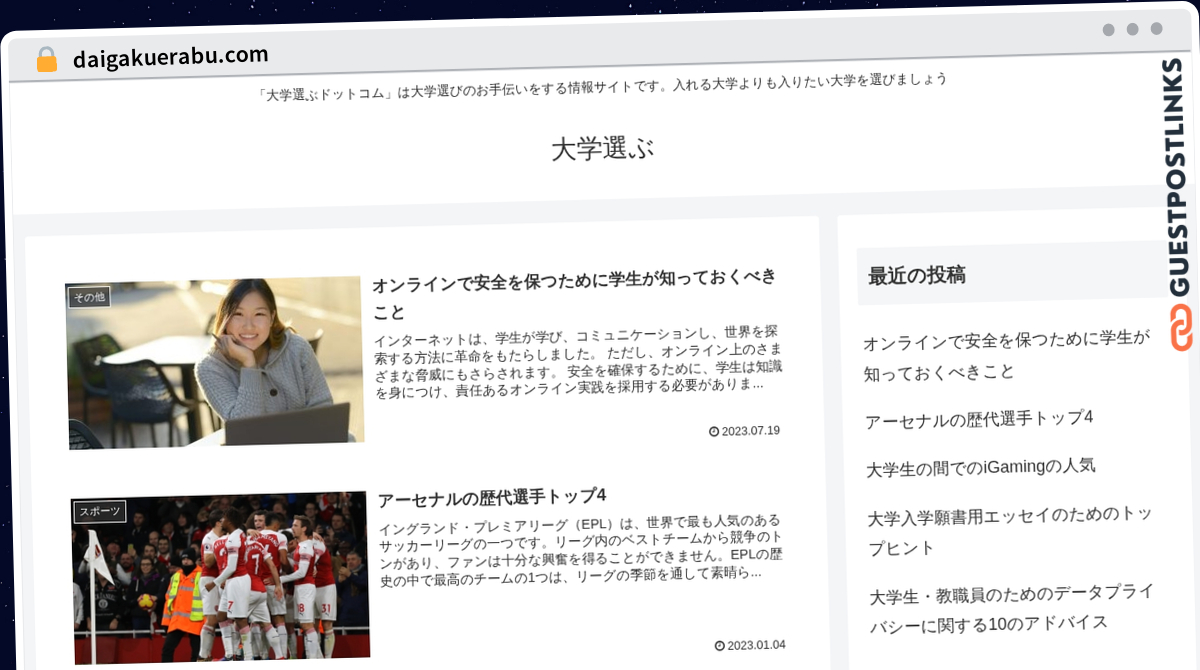Click the first gray window control dot
The height and width of the screenshot is (670, 1200).
[1108, 30]
